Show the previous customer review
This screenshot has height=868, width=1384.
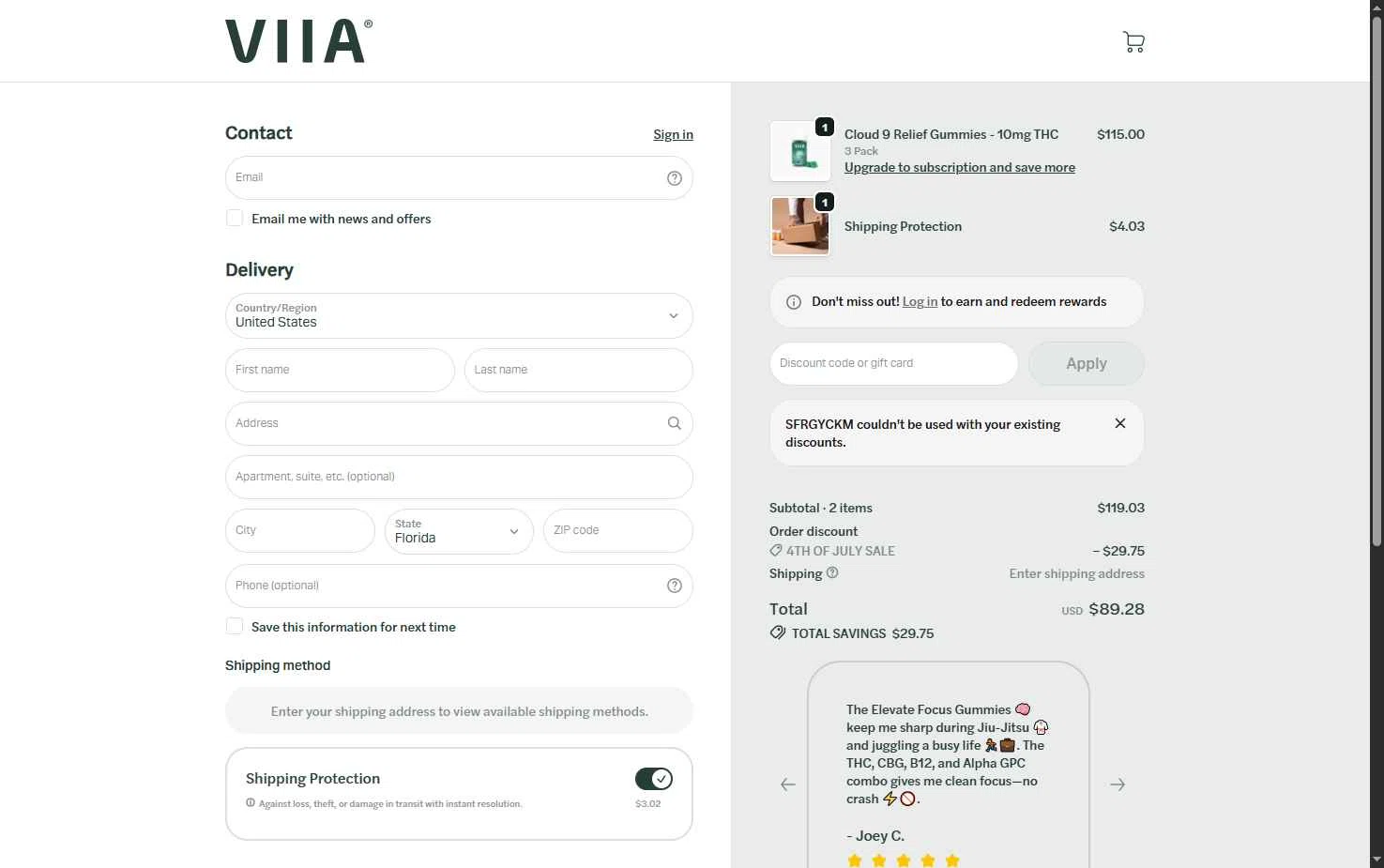[788, 784]
